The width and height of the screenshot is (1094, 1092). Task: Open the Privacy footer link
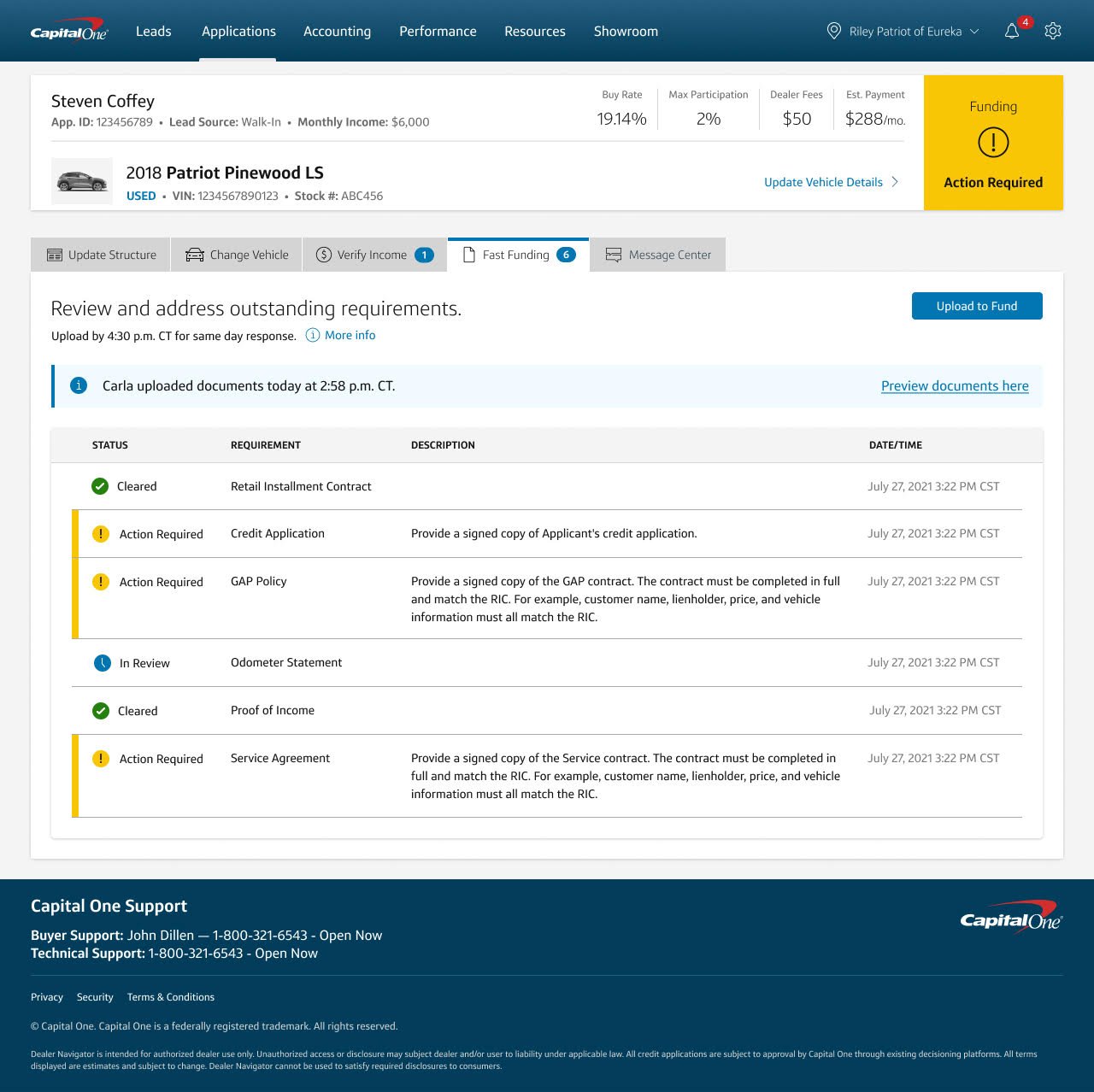47,997
